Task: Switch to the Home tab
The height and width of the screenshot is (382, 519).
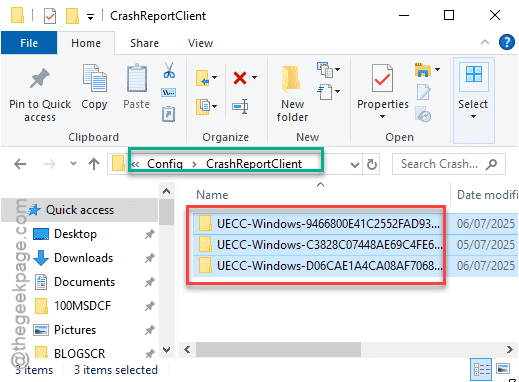Action: pyautogui.click(x=86, y=43)
